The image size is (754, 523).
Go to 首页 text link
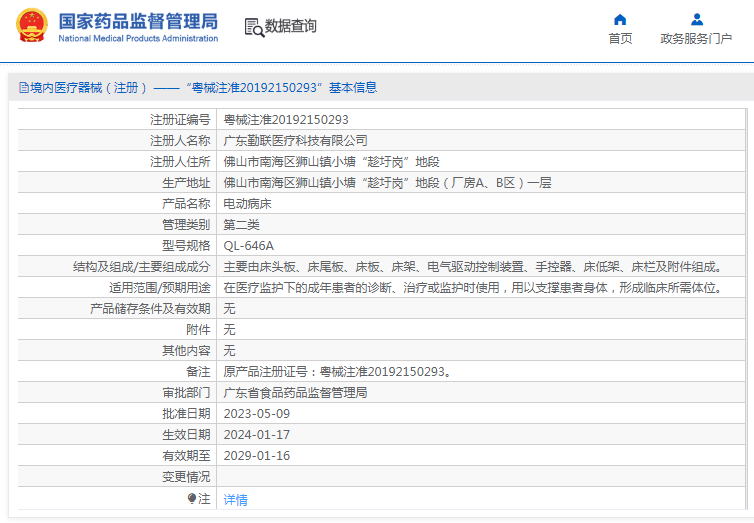(620, 38)
